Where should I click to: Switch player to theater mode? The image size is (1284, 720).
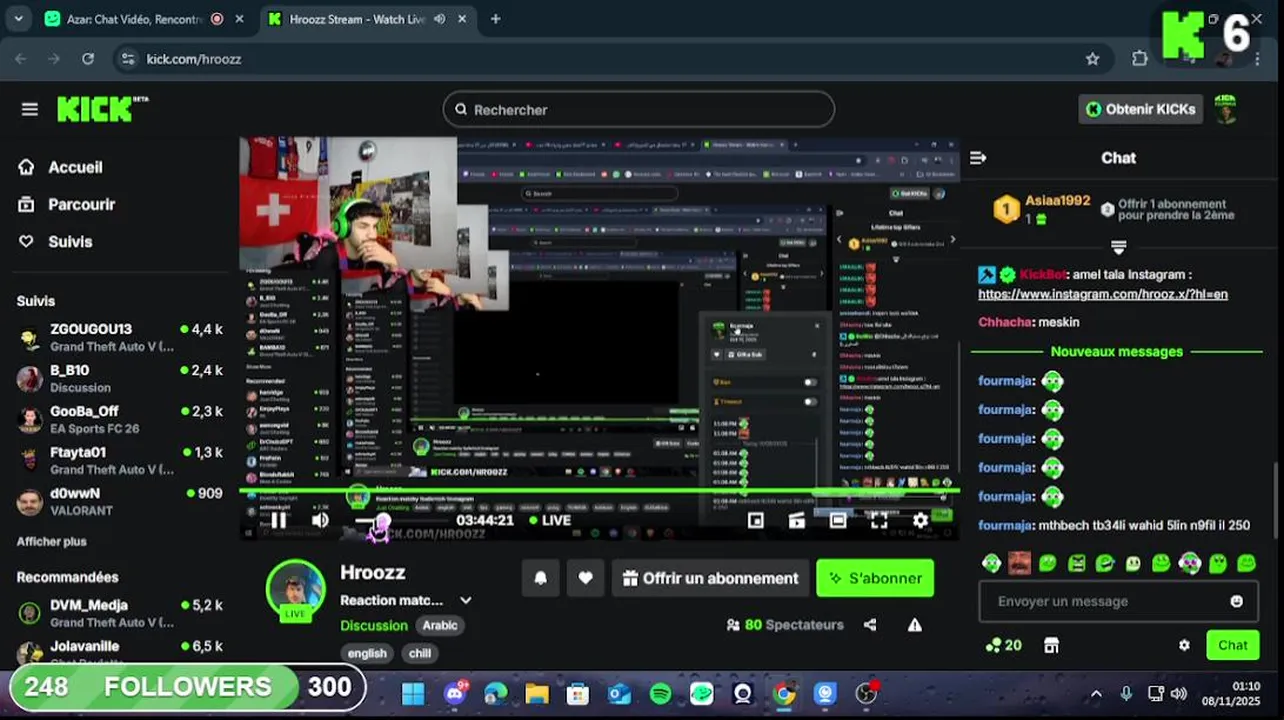[x=838, y=520]
